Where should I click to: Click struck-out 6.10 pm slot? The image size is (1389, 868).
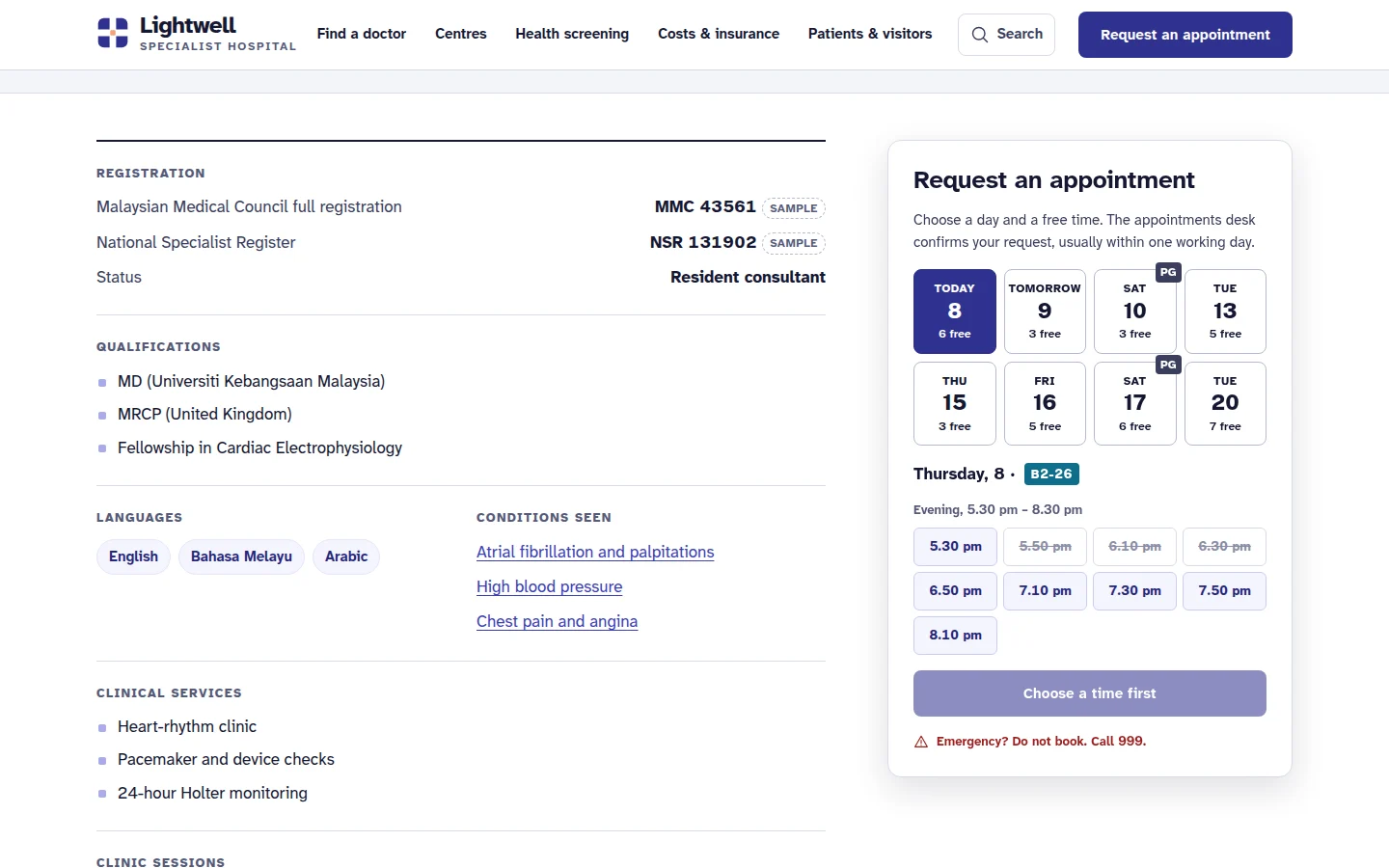(x=1134, y=547)
